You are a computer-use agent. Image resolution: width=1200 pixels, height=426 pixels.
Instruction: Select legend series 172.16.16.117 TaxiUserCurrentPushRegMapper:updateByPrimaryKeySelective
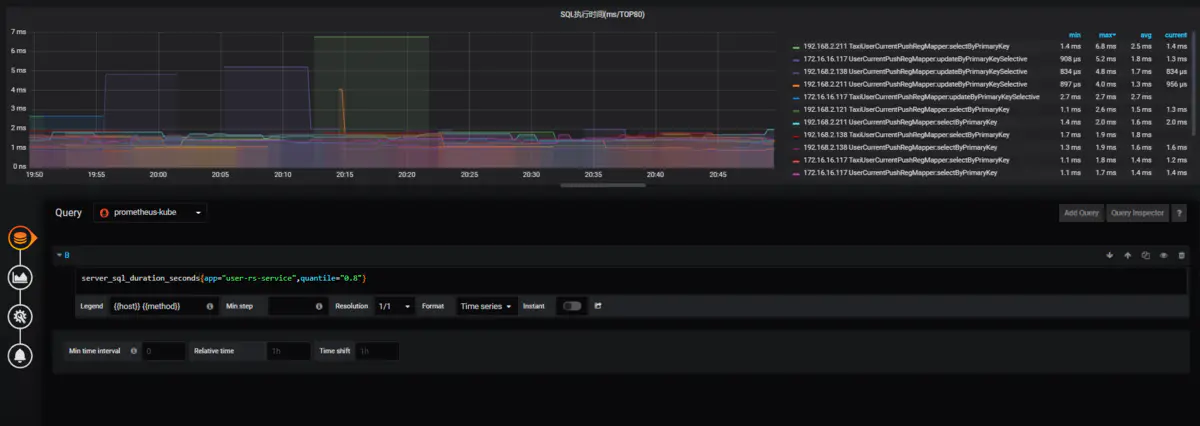coord(921,97)
